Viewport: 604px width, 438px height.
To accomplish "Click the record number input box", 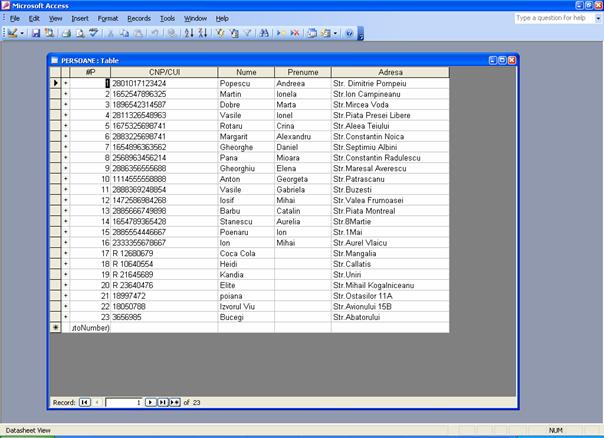I will coord(123,402).
